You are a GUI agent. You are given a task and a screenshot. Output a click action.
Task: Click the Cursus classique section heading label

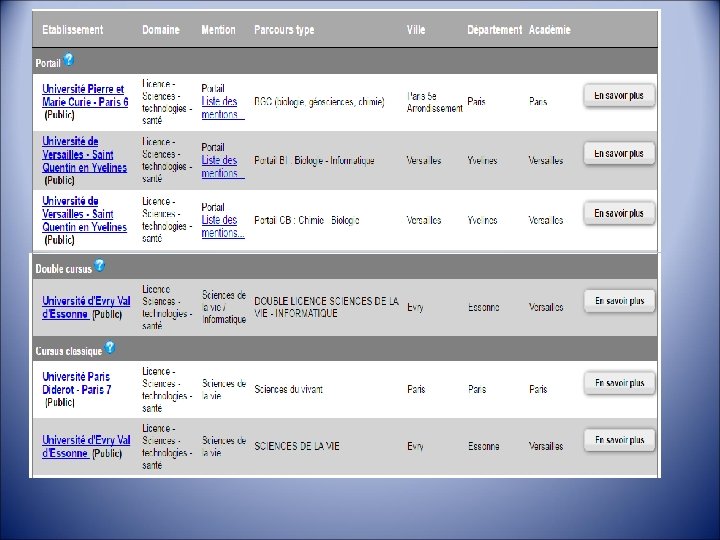pyautogui.click(x=69, y=351)
